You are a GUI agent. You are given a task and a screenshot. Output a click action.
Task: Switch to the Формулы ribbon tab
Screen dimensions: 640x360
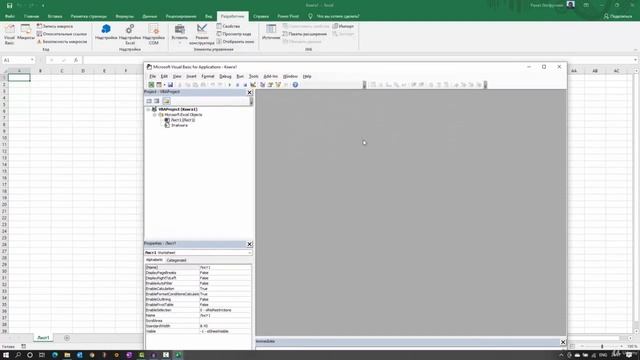coord(124,16)
